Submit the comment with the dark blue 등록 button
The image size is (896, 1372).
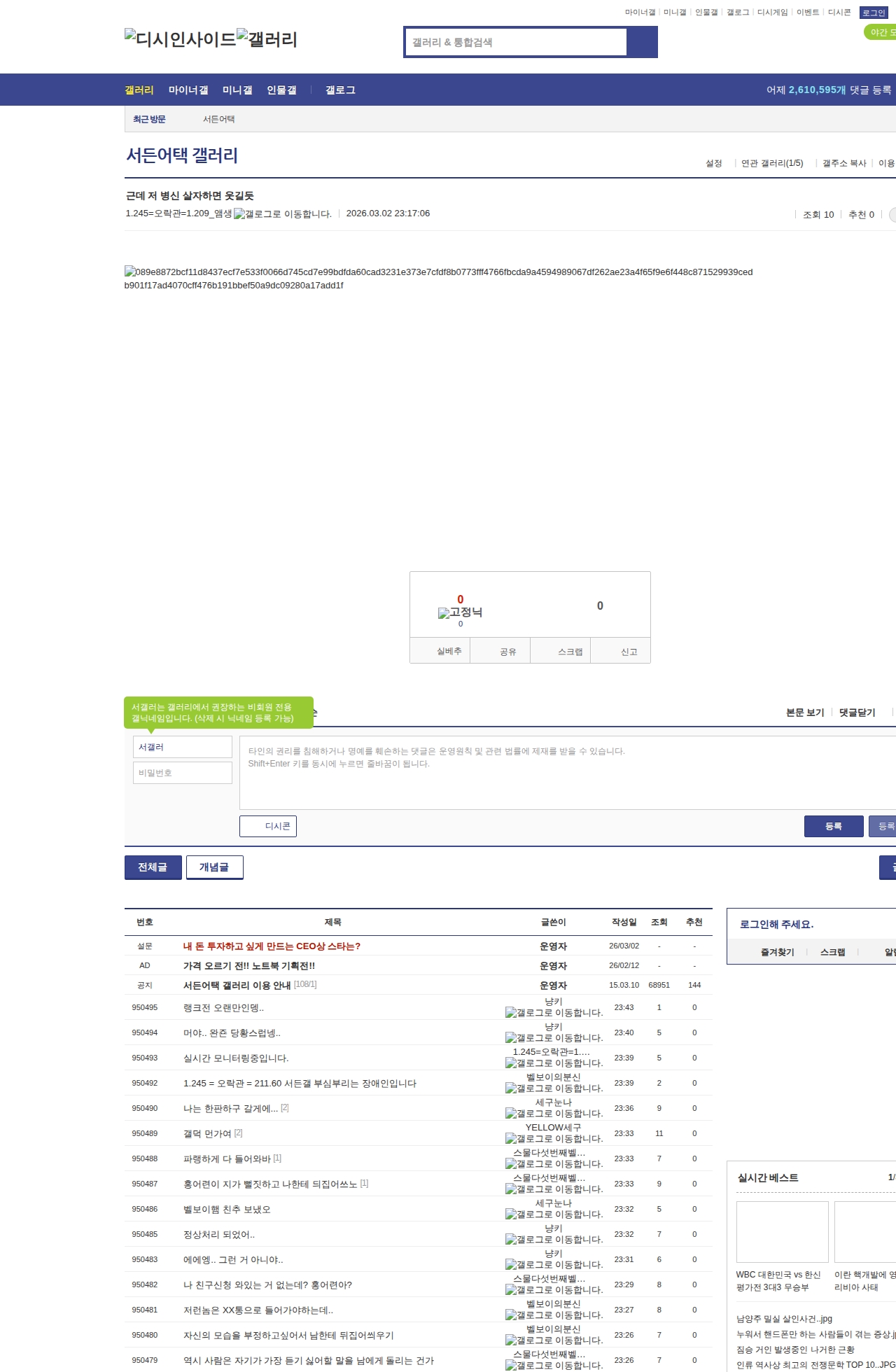833,826
